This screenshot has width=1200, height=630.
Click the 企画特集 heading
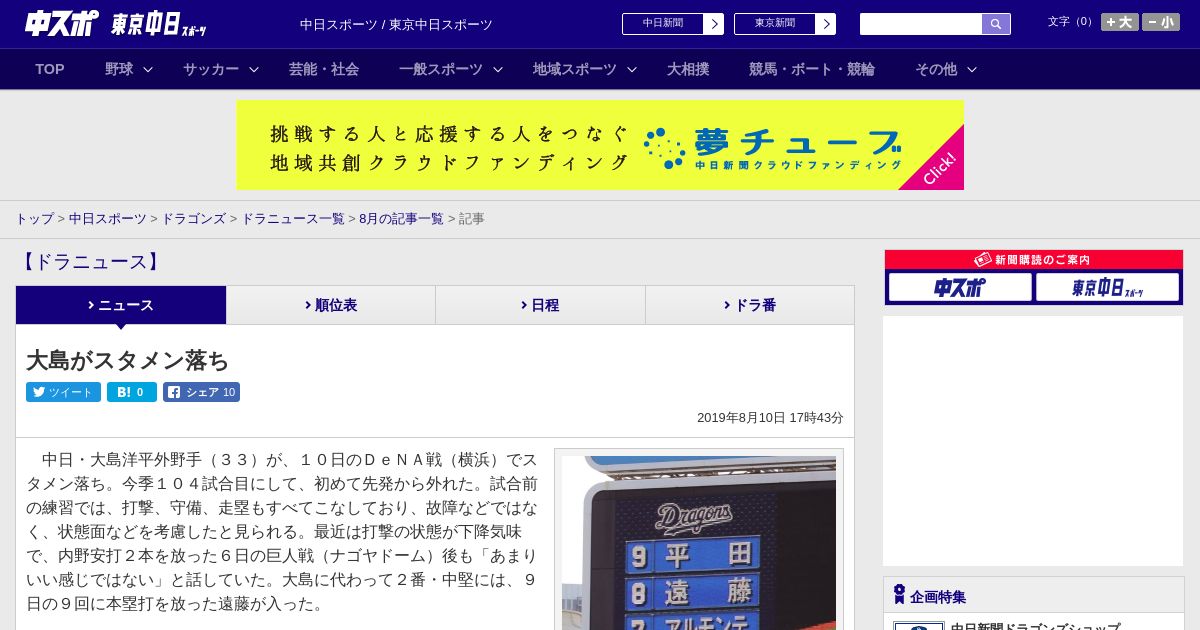pos(938,597)
